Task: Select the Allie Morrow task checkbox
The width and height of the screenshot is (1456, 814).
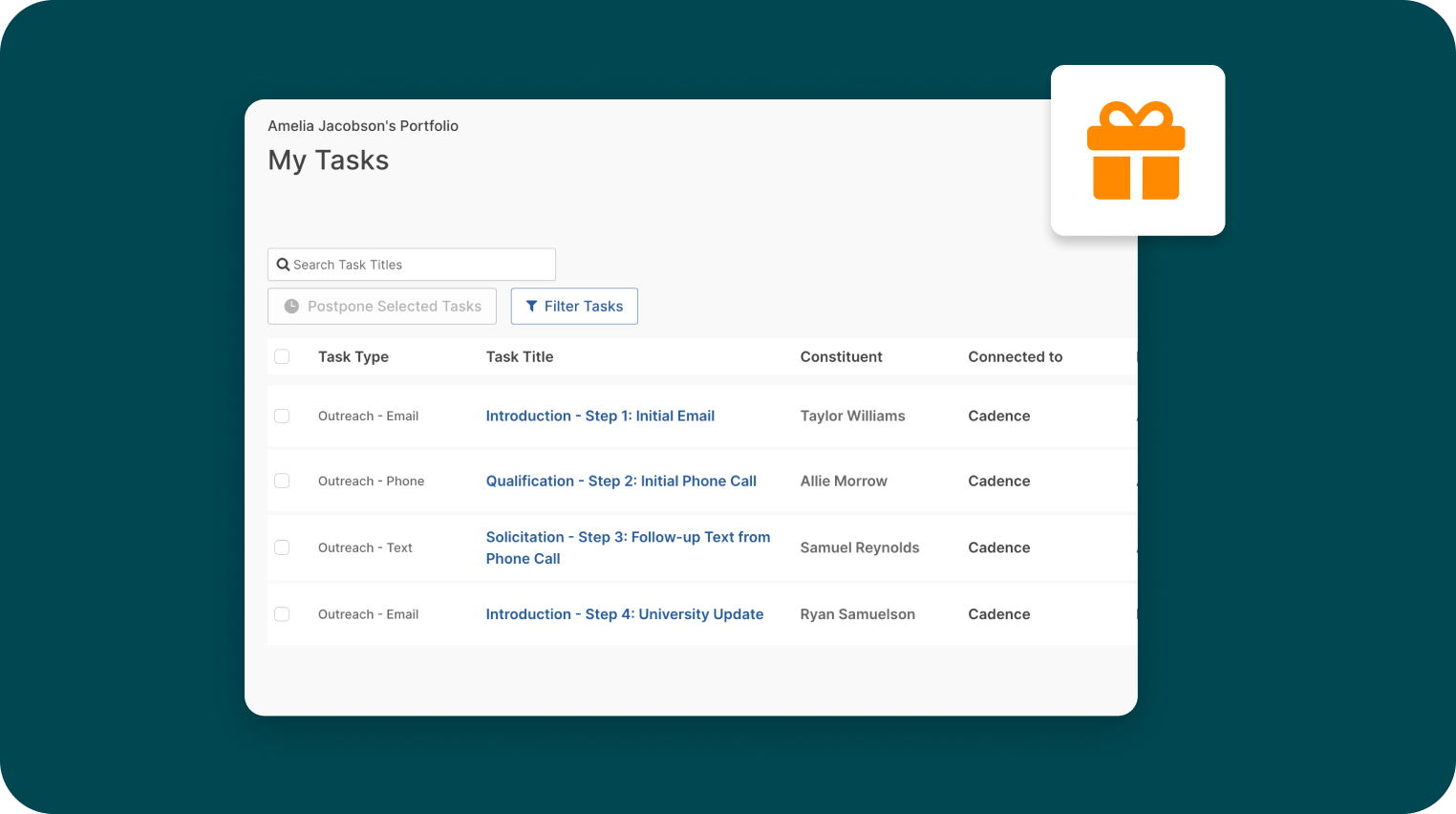Action: (x=282, y=481)
